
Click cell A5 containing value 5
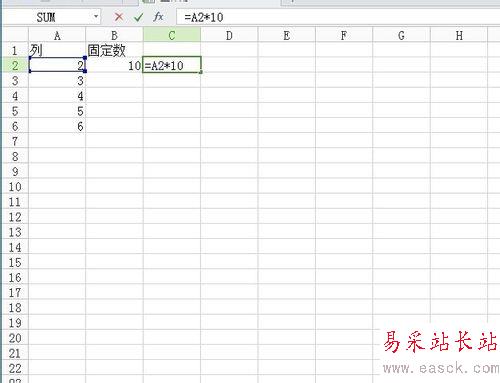pos(57,111)
